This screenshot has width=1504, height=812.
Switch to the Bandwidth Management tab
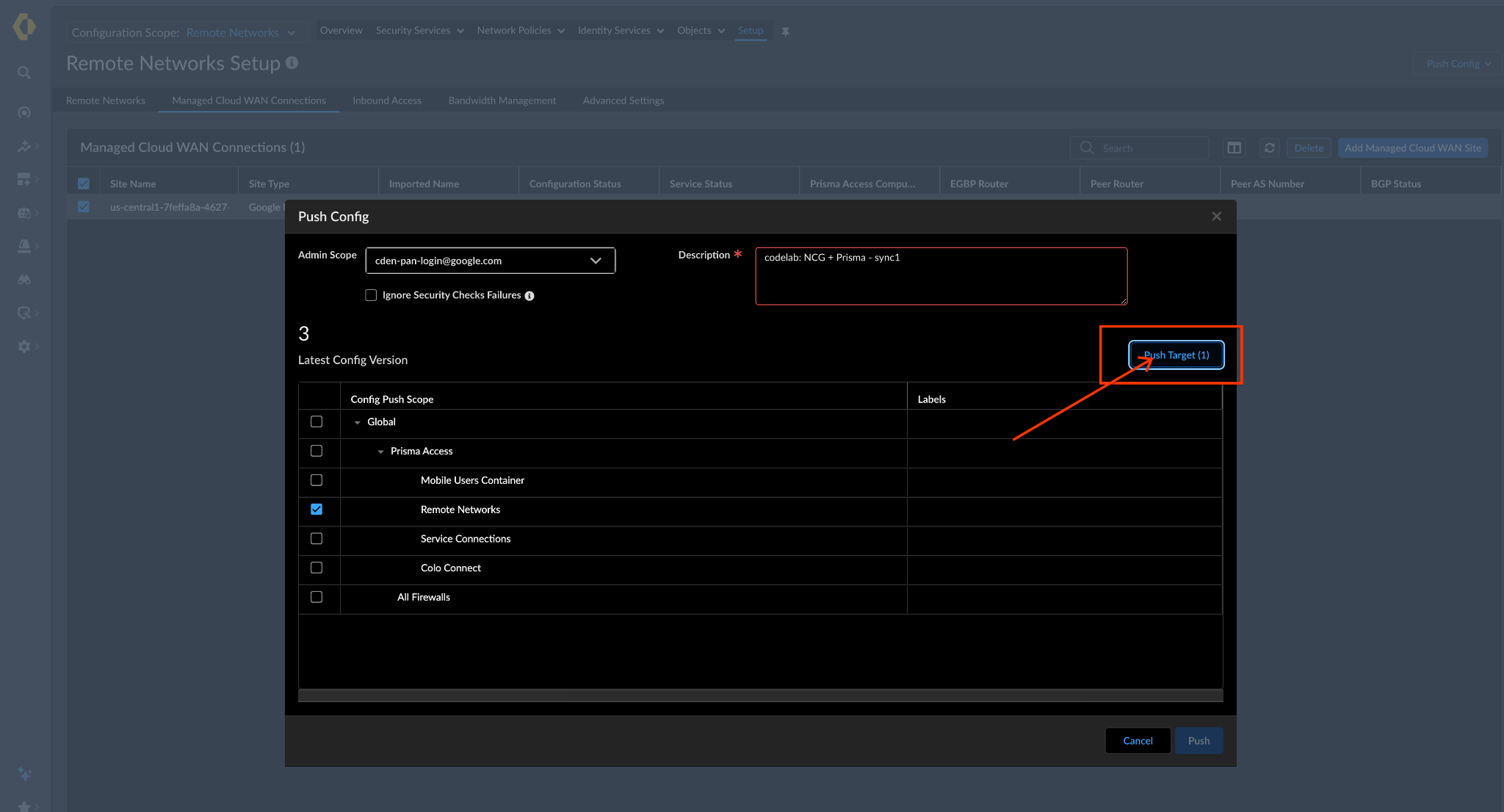pyautogui.click(x=502, y=101)
